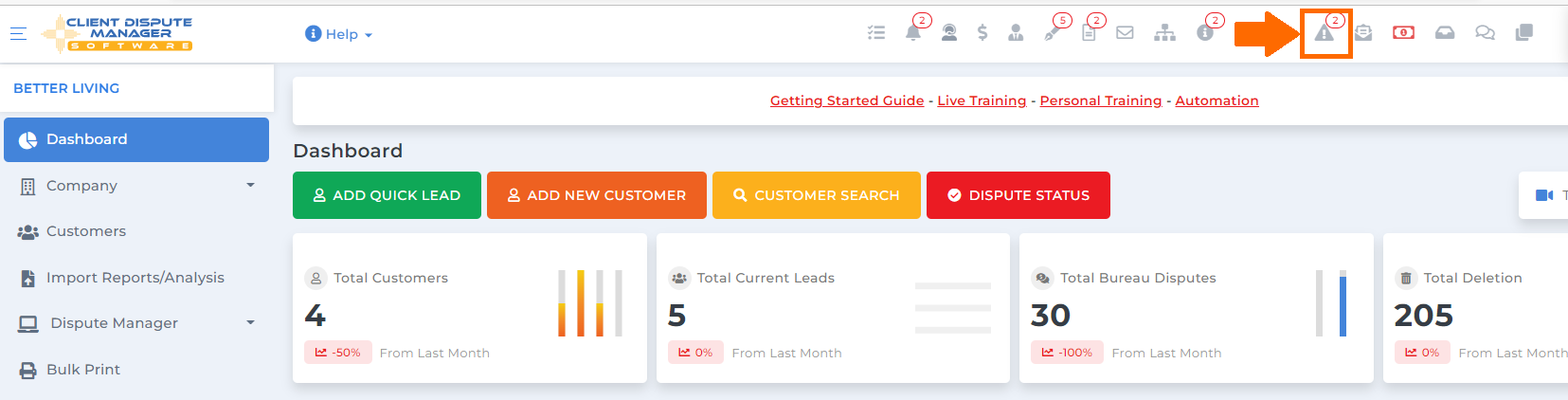Click the Total Bureau Disputes card title

(x=1138, y=278)
